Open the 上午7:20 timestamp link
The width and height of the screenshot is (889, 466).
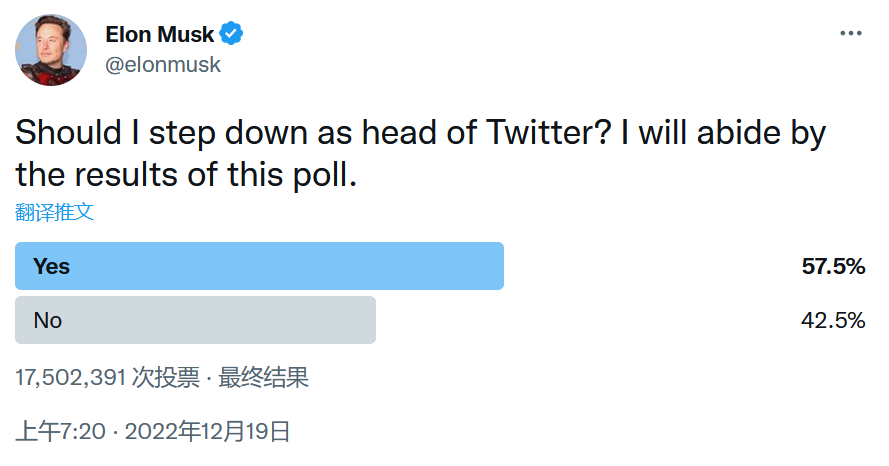[x=59, y=432]
